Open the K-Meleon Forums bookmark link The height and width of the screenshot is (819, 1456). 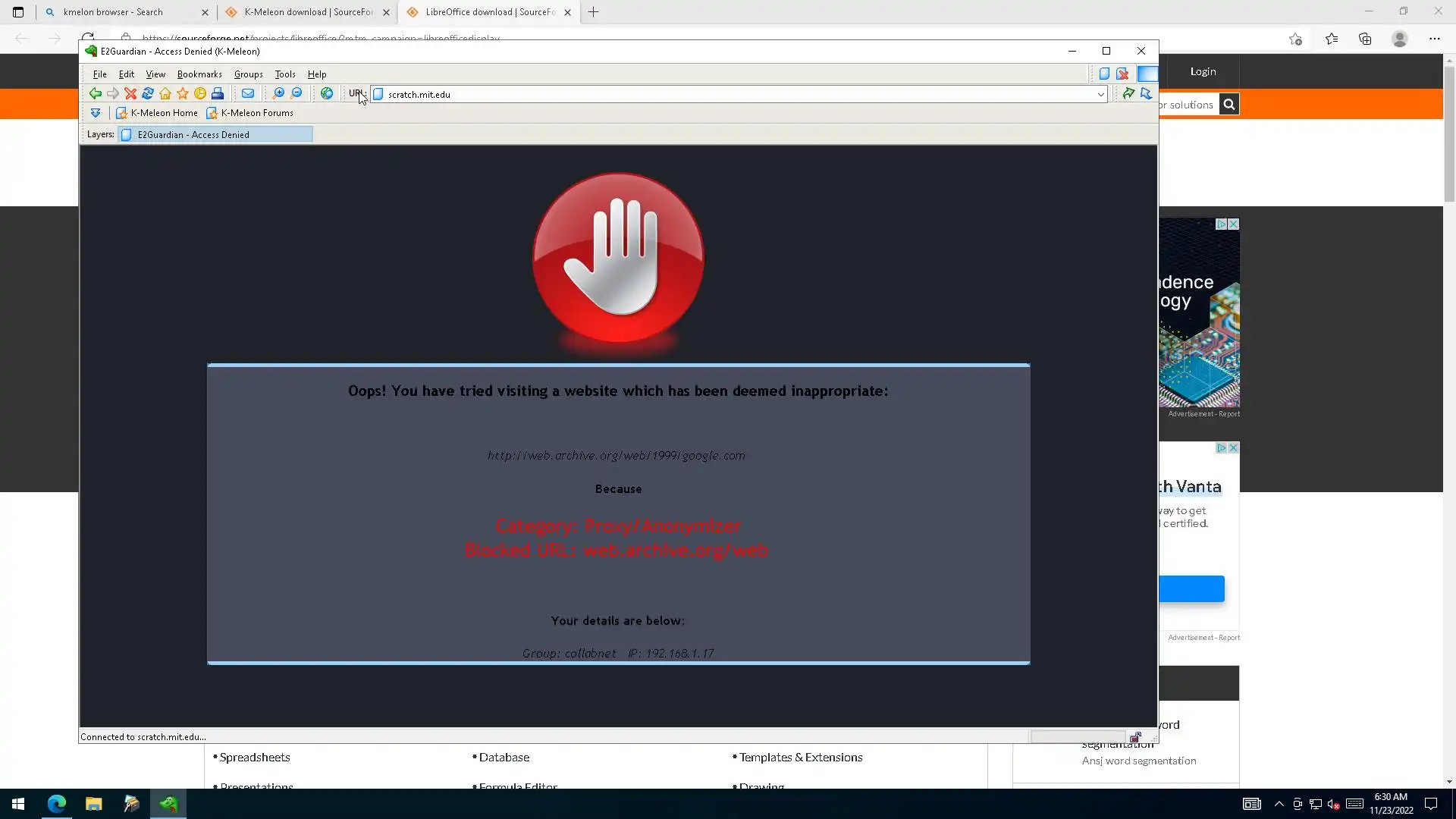256,113
